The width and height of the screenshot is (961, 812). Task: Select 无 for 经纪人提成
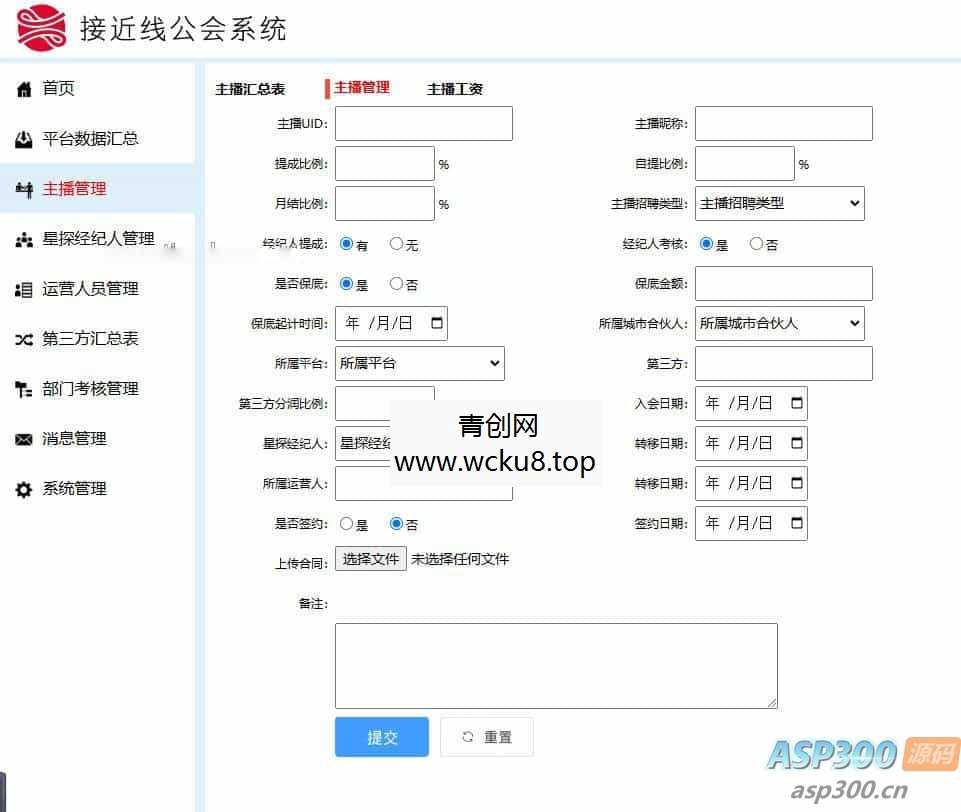pyautogui.click(x=393, y=243)
